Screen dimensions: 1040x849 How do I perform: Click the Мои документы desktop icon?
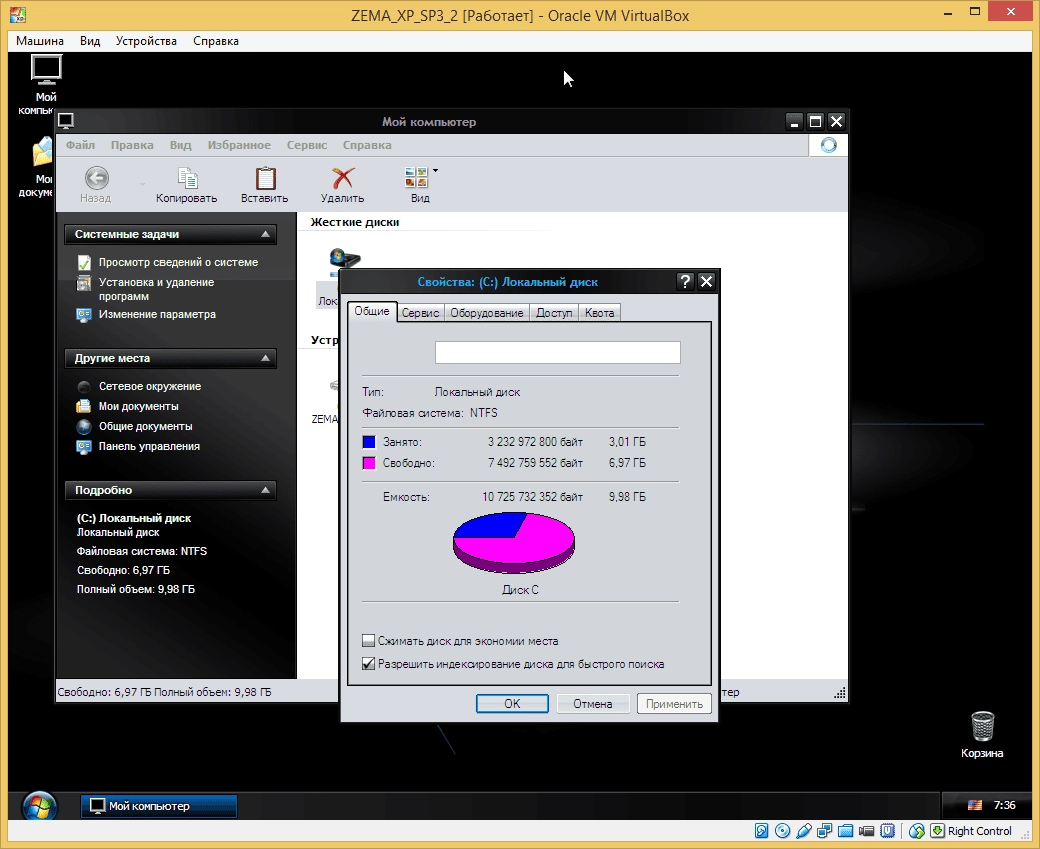[42, 153]
